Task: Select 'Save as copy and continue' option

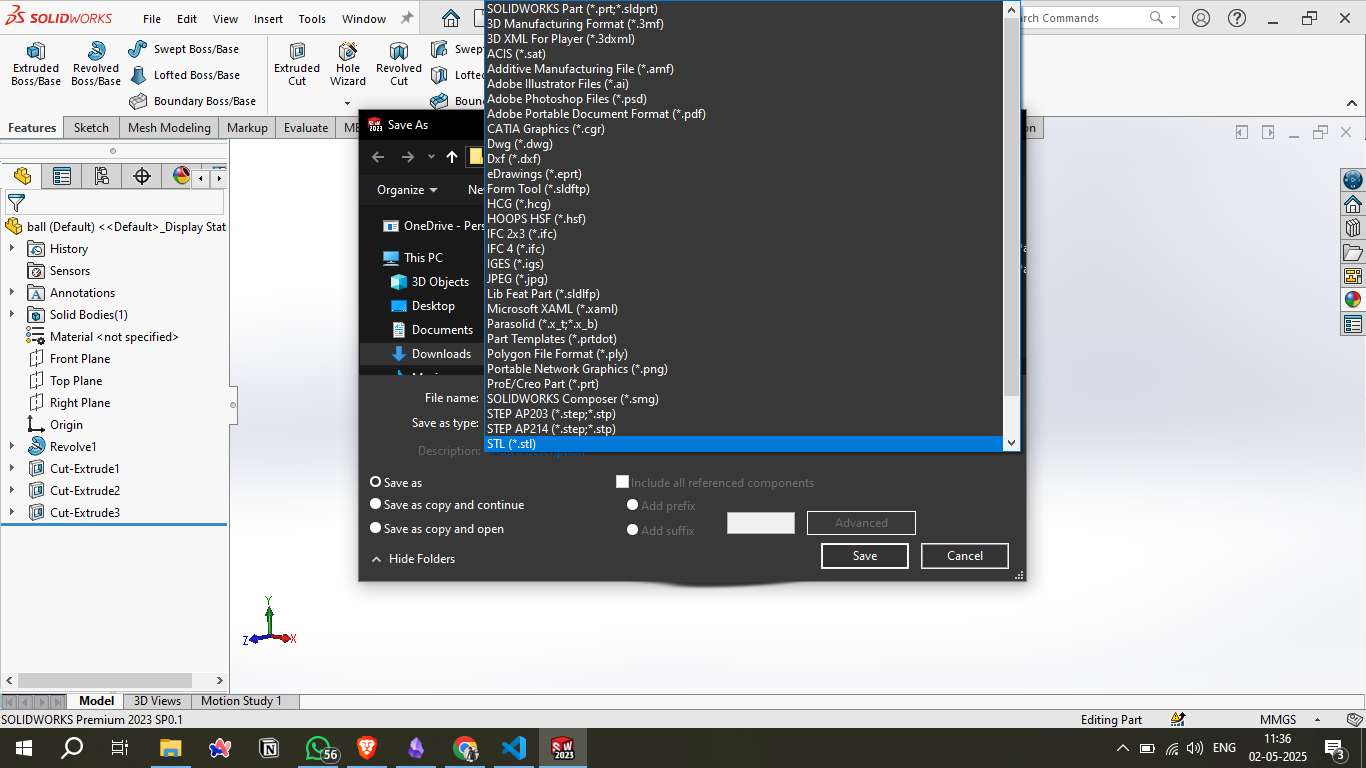Action: (376, 505)
